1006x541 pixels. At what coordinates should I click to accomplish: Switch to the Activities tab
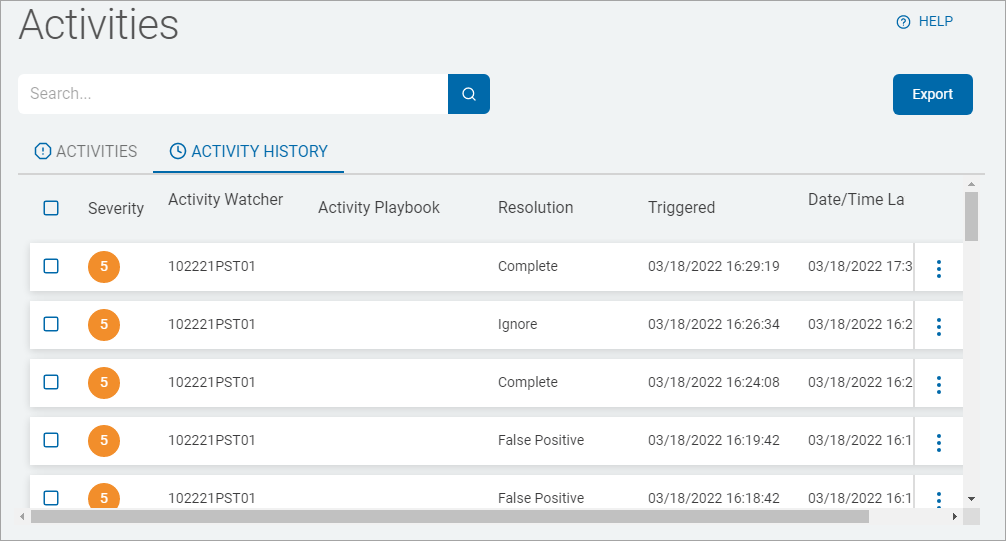click(86, 152)
